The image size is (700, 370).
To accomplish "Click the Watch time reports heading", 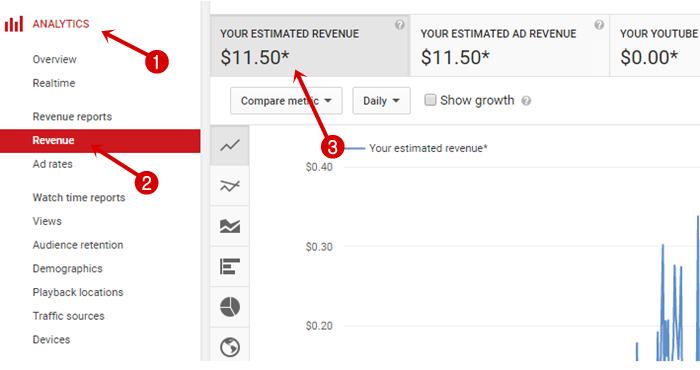I will [79, 198].
